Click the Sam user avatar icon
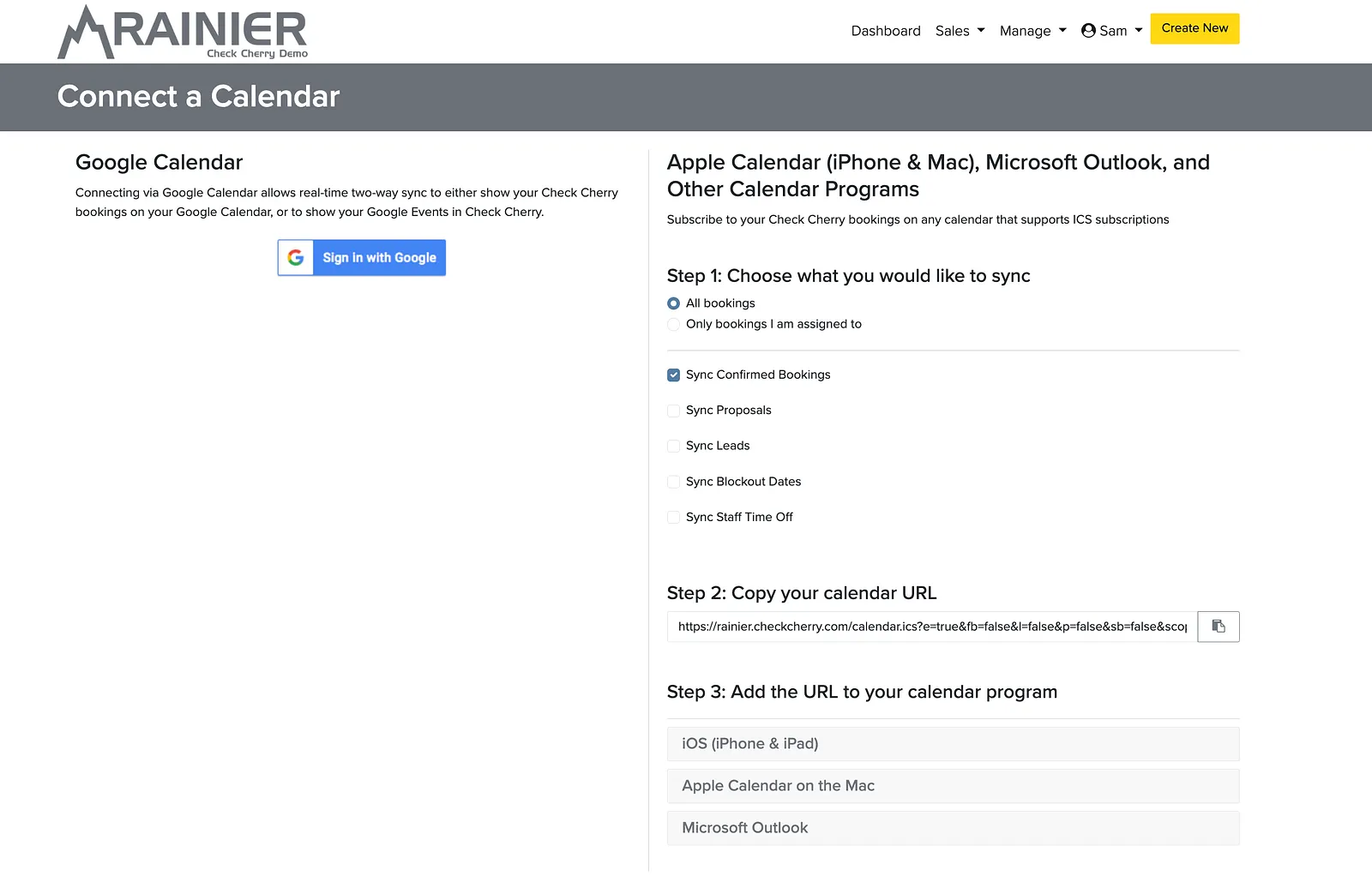 (x=1088, y=31)
